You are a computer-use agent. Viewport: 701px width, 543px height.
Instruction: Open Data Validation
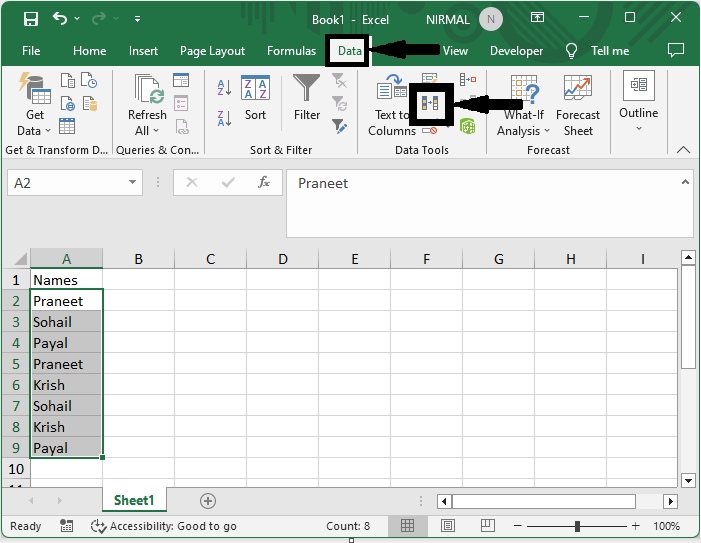(430, 130)
